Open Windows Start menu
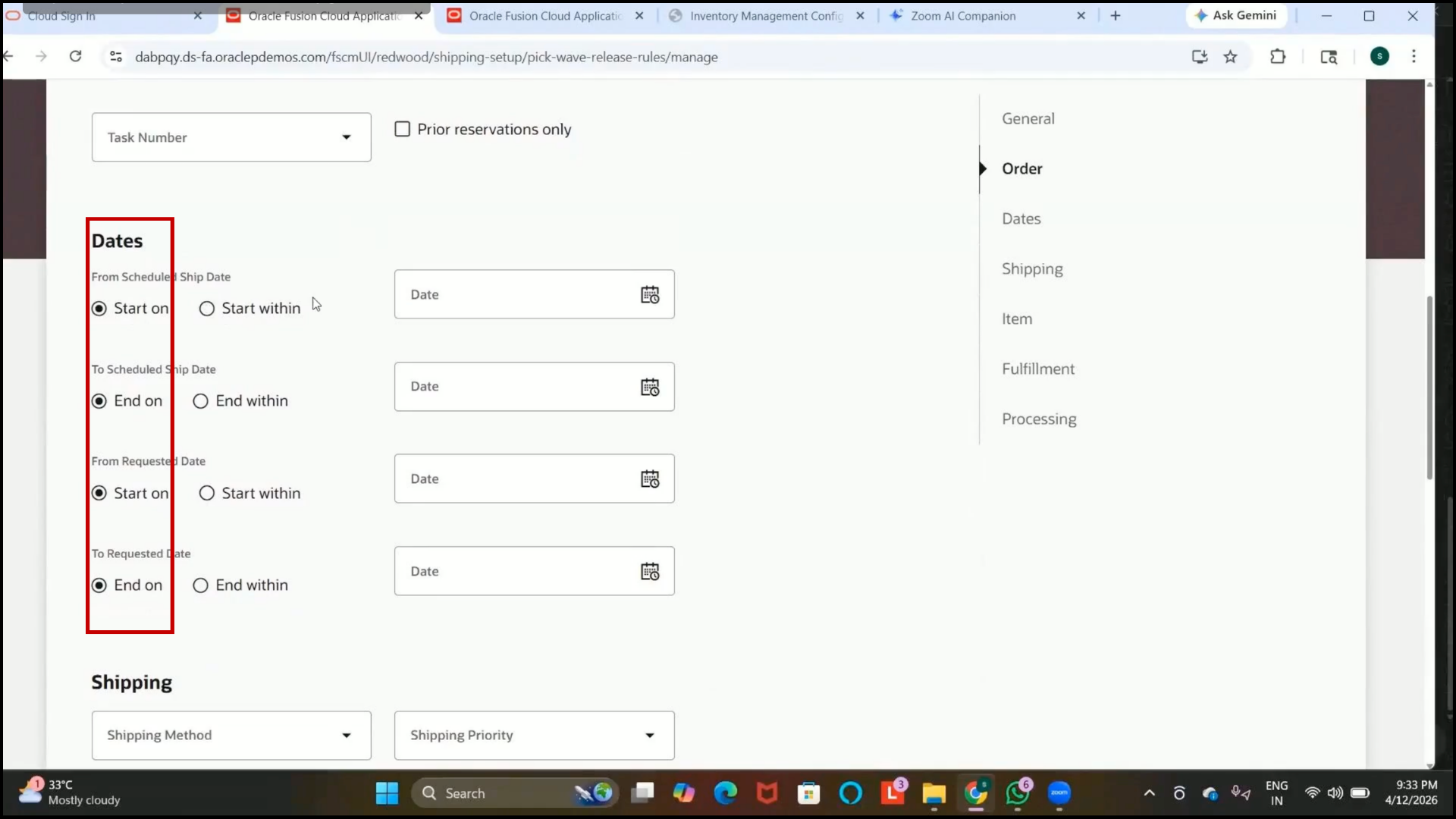The height and width of the screenshot is (819, 1456). click(387, 793)
